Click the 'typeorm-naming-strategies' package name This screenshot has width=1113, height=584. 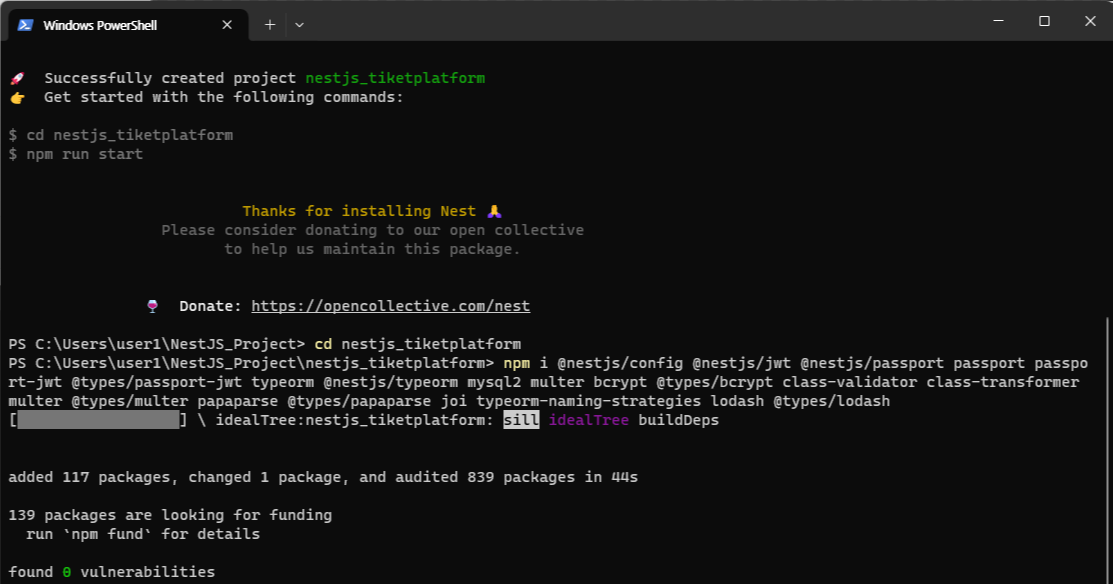(588, 401)
